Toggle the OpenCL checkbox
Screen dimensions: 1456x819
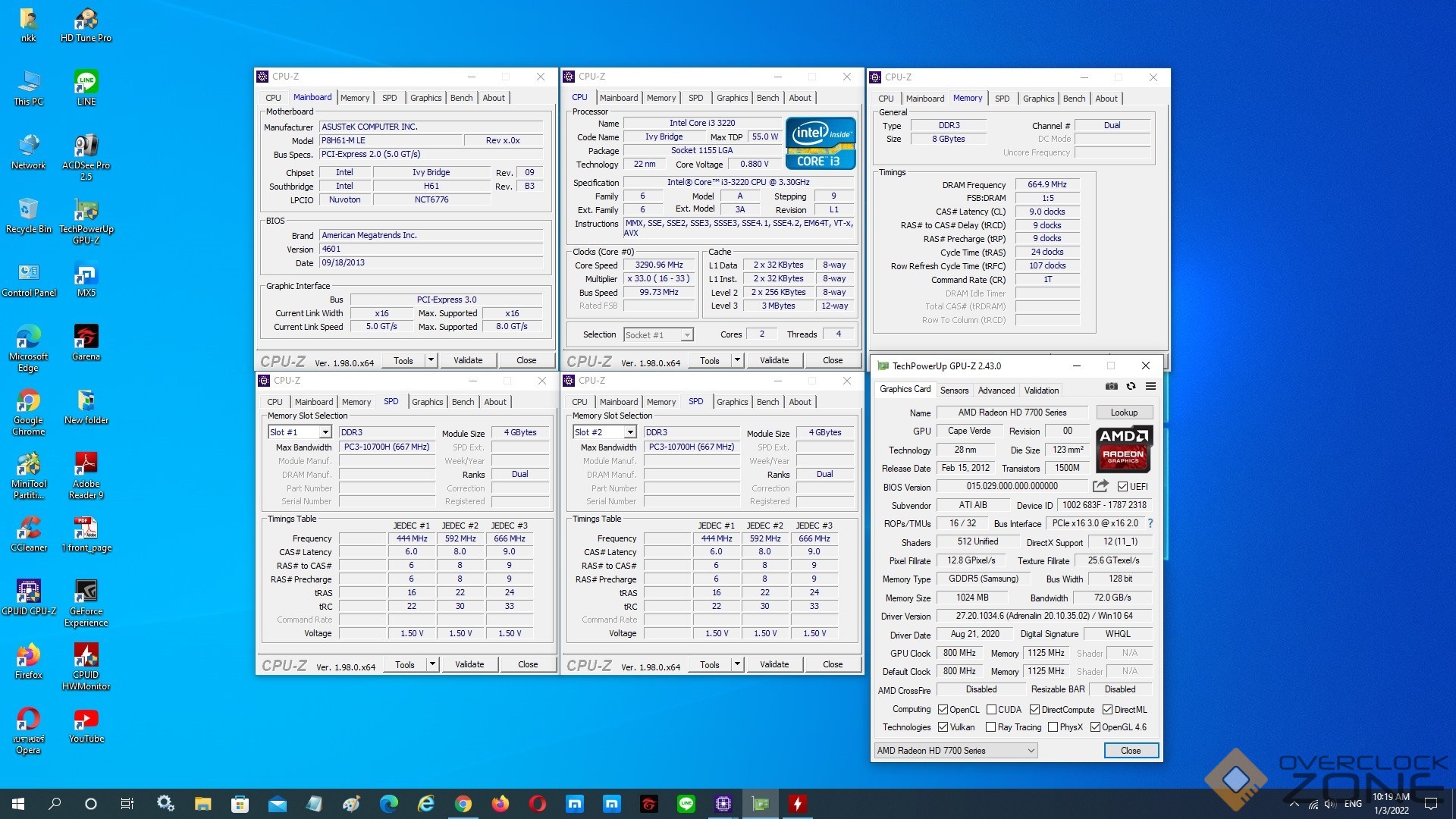tap(943, 710)
